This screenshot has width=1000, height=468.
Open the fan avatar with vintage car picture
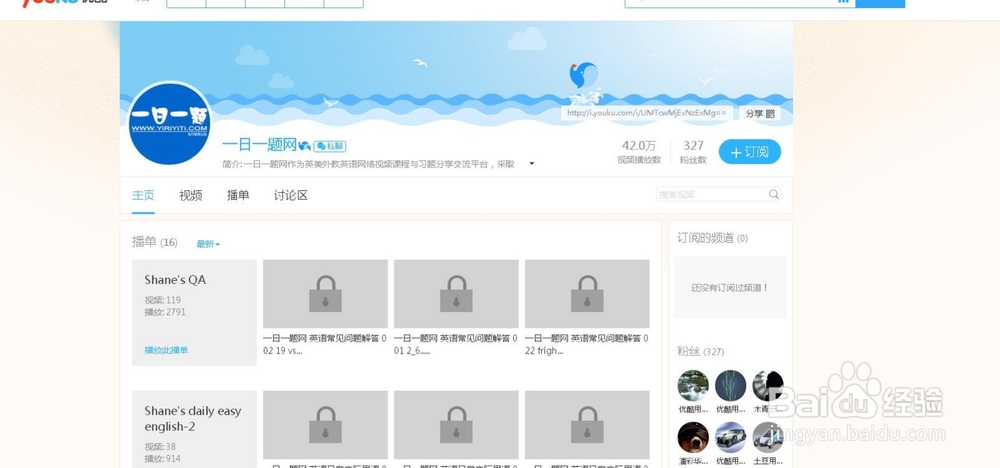[731, 437]
